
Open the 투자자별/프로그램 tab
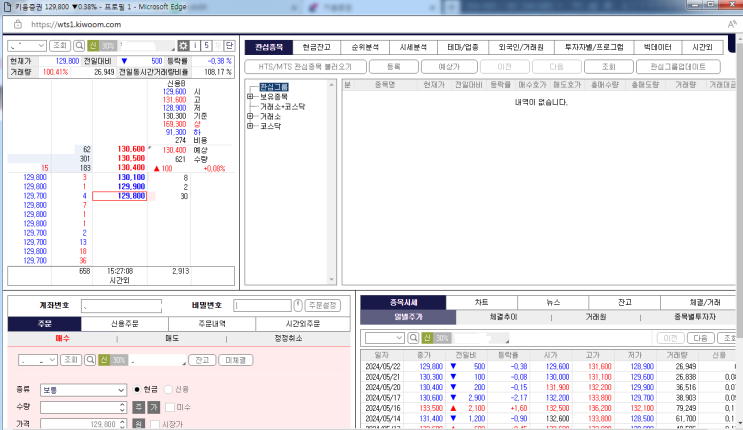[594, 47]
